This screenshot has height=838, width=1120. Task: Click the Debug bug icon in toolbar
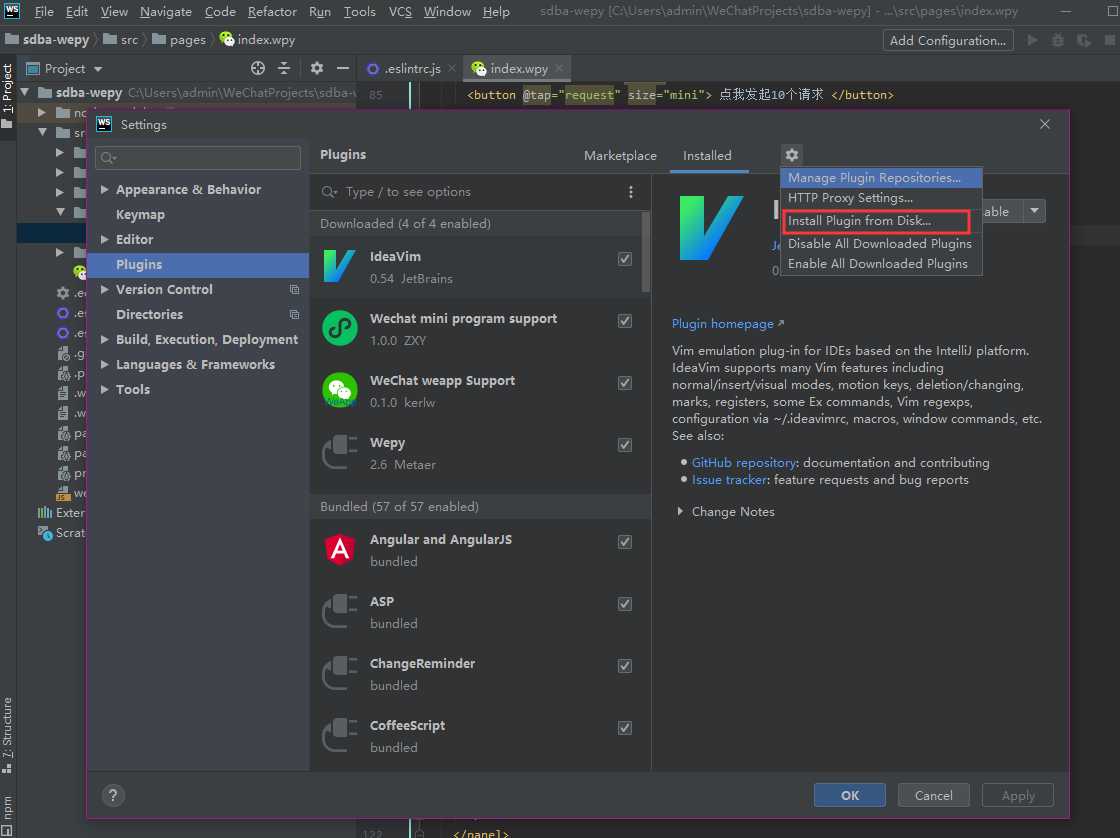[1058, 40]
